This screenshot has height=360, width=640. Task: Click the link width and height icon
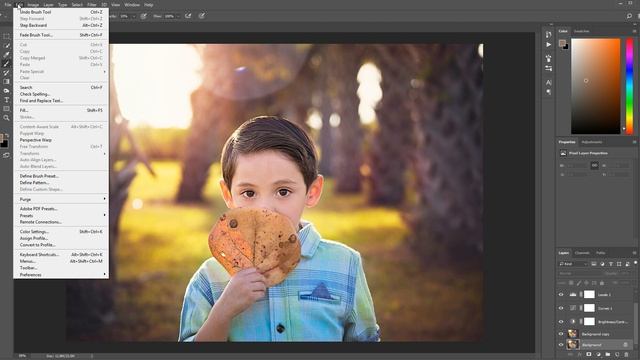click(594, 165)
